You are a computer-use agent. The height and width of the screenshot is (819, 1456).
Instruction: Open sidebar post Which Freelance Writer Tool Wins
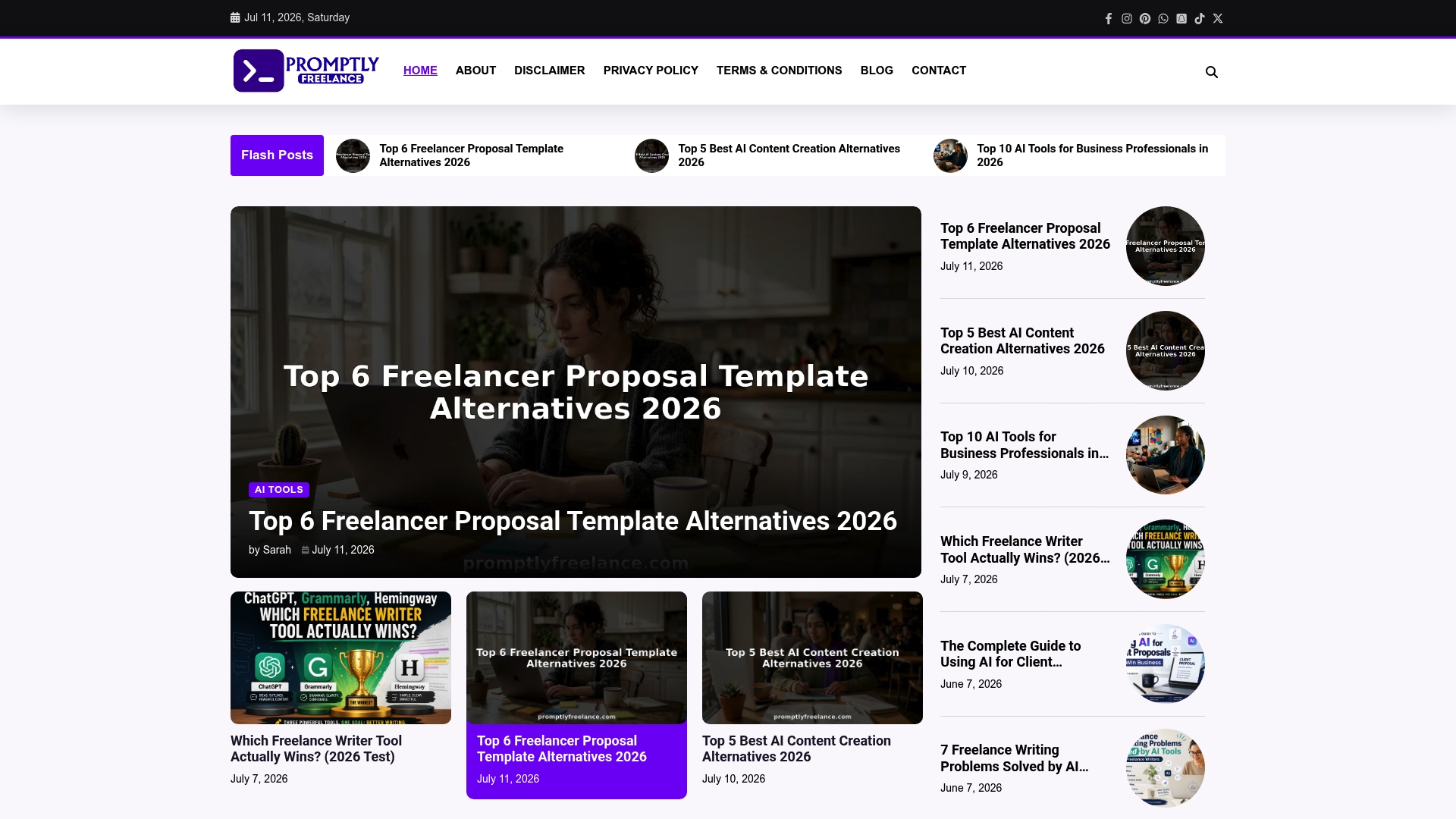pos(1025,550)
